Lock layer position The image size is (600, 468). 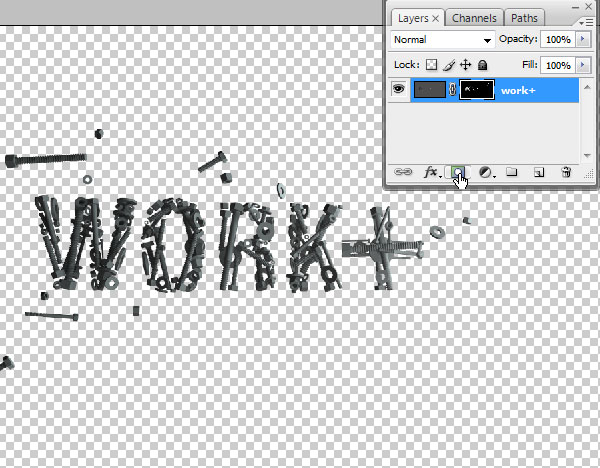(x=465, y=65)
